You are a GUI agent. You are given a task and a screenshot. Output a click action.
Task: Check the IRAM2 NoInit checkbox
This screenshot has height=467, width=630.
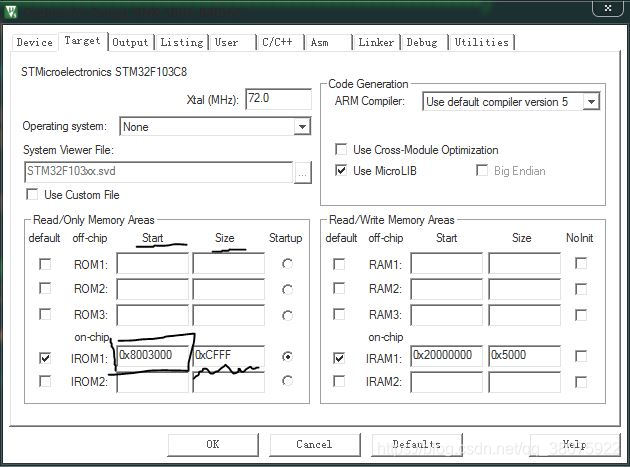point(581,382)
